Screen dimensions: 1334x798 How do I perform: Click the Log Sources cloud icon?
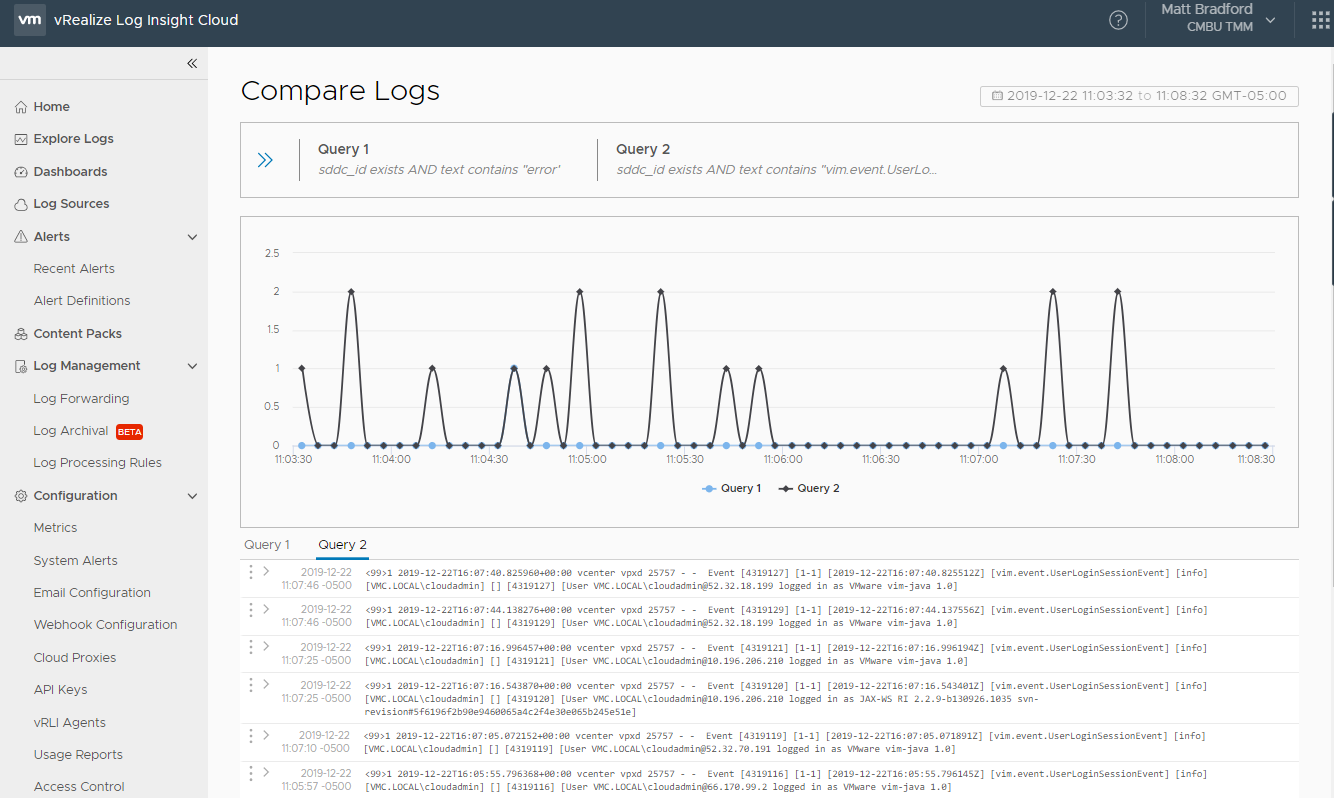click(x=21, y=204)
